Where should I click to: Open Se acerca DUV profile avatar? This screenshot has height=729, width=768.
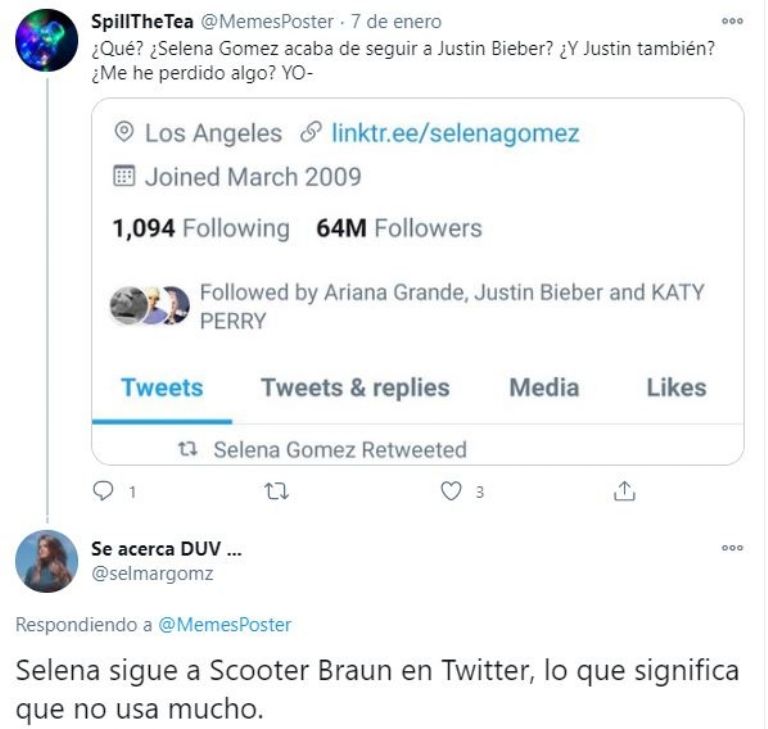(x=46, y=562)
